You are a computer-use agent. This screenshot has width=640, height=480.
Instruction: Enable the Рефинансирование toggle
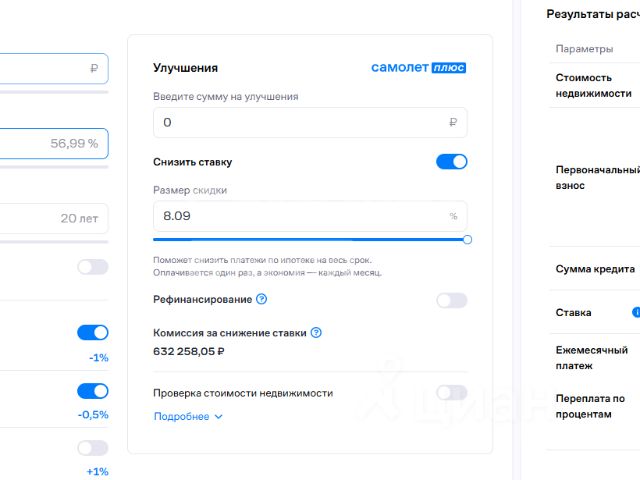coord(451,300)
